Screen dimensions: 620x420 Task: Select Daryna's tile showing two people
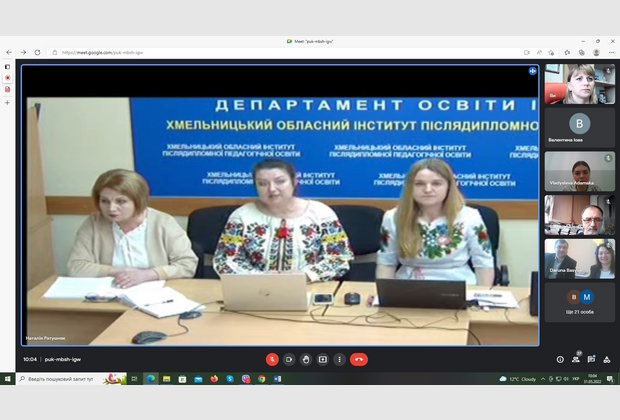pyautogui.click(x=580, y=258)
